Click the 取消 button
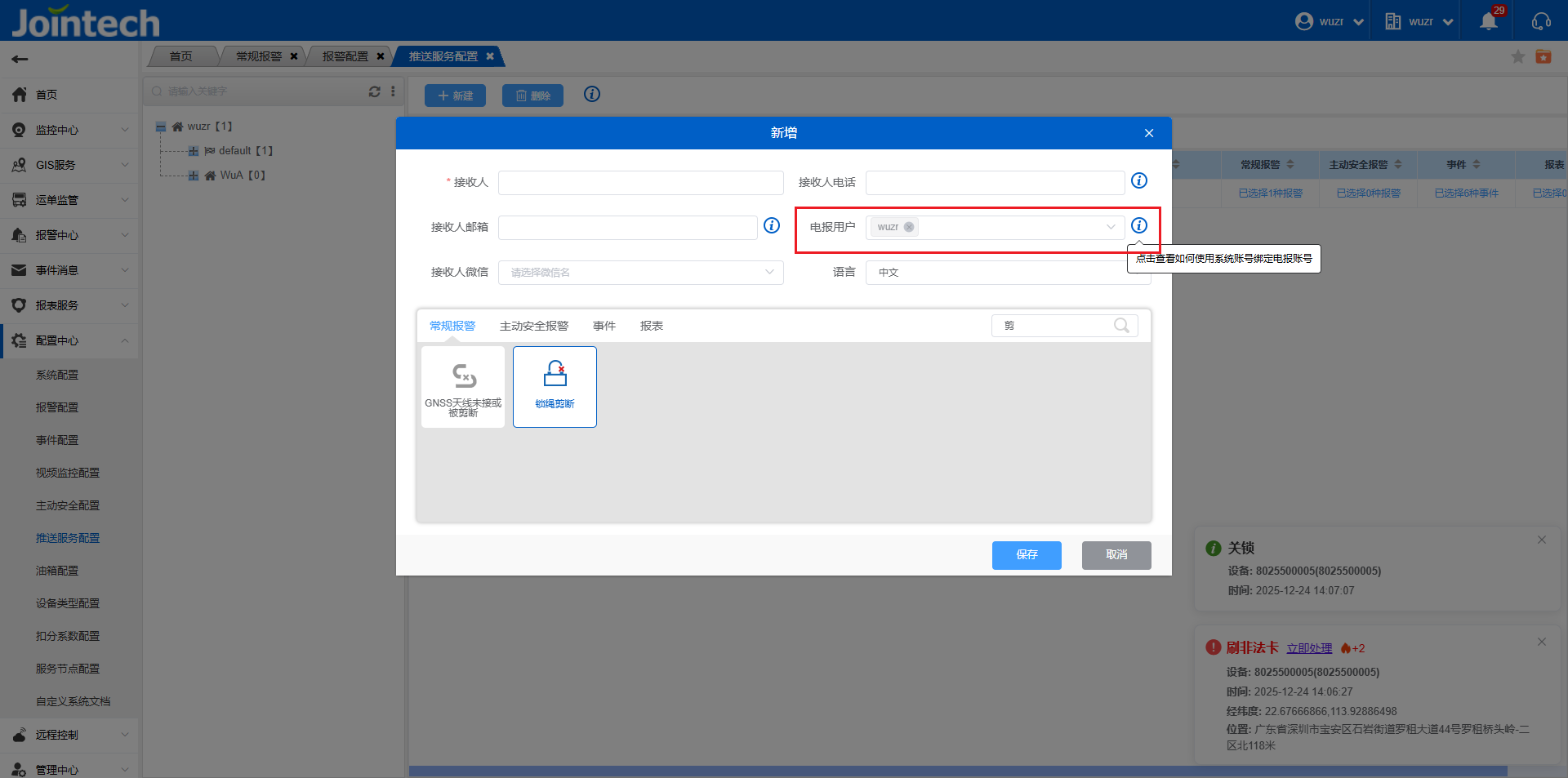The width and height of the screenshot is (1568, 778). [x=1116, y=555]
